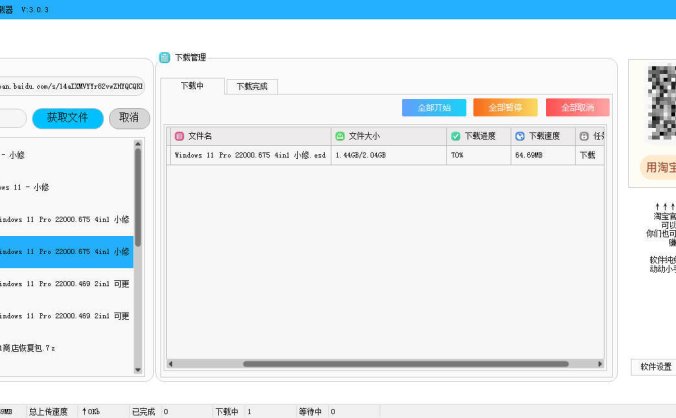Click the 下载进度 column header
The image size is (676, 418).
[x=479, y=136]
